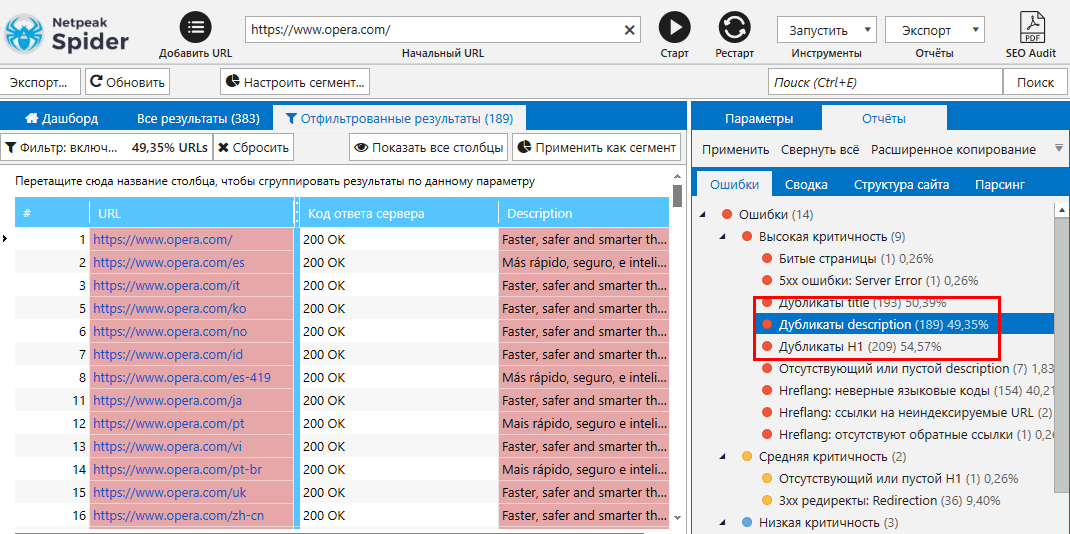
Task: Click the Netpeak Spider logo icon
Action: coord(24,33)
